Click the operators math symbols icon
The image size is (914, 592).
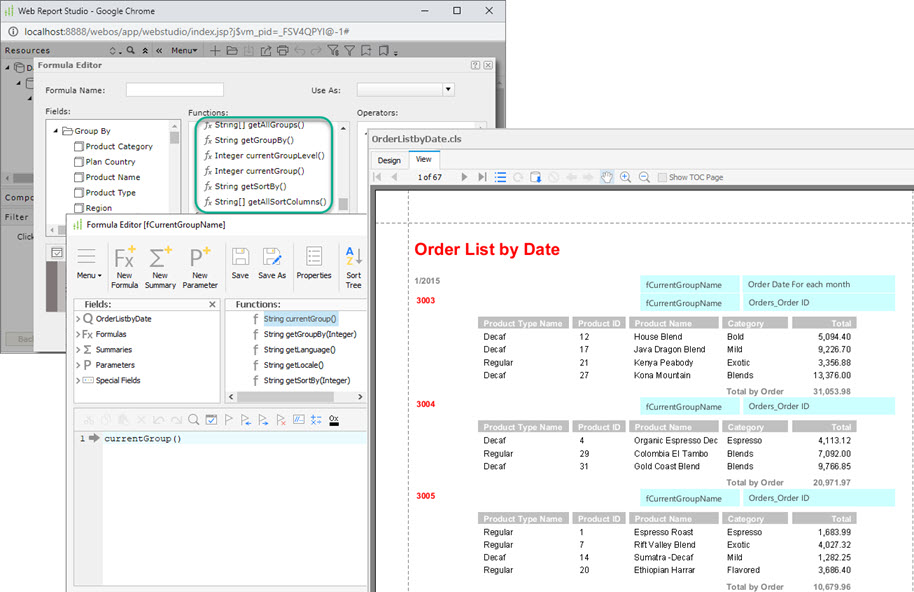pos(316,420)
